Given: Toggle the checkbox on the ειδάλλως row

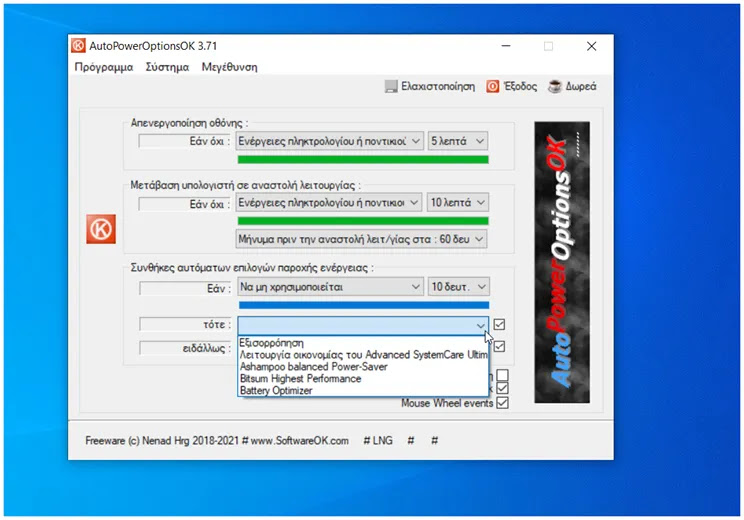Looking at the screenshot, I should (499, 346).
